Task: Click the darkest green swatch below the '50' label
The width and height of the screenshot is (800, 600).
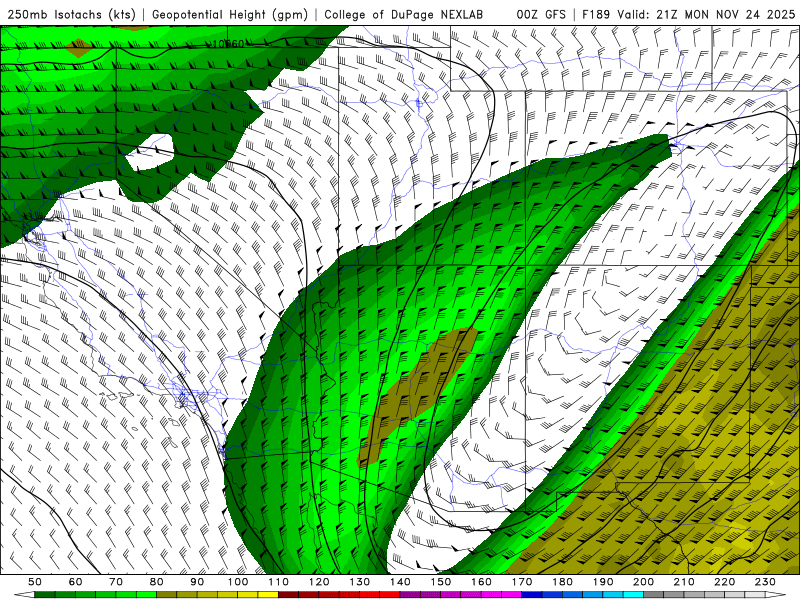Action: (x=45, y=595)
